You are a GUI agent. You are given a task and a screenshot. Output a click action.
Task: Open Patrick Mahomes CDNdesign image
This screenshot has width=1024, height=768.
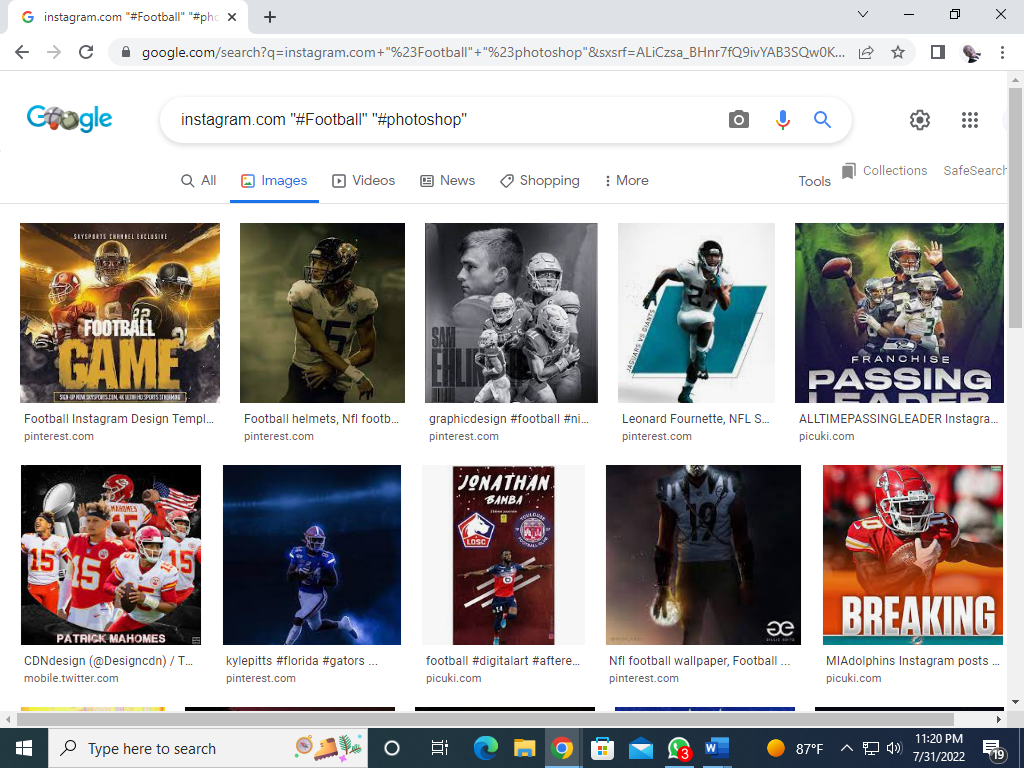click(x=111, y=555)
